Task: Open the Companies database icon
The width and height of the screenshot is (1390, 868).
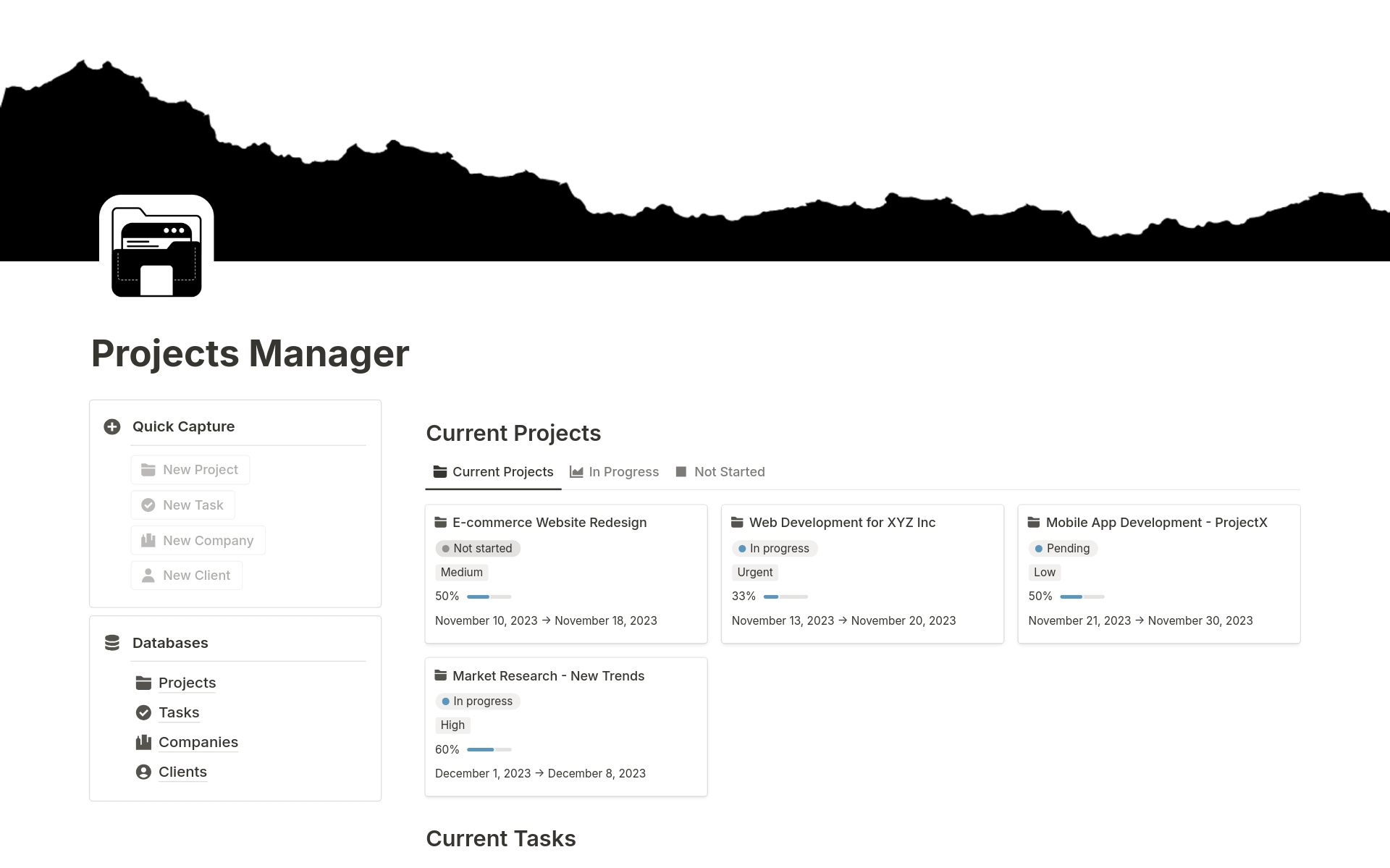Action: (x=143, y=741)
